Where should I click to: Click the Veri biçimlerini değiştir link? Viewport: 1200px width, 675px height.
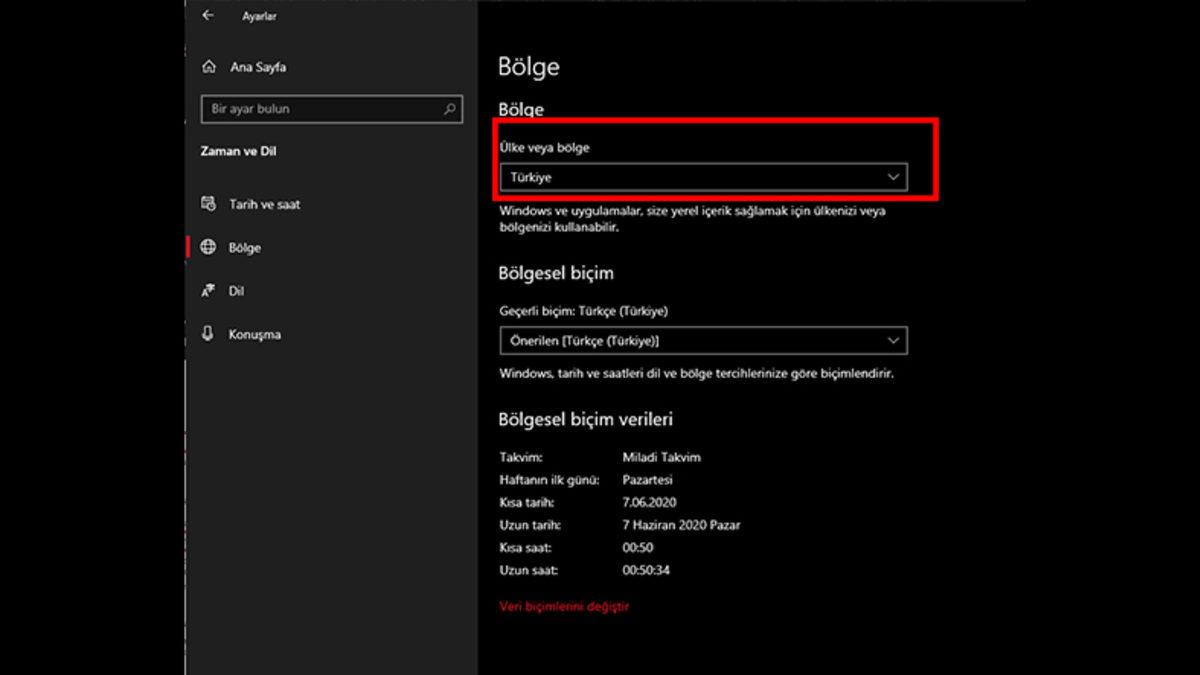click(x=564, y=606)
